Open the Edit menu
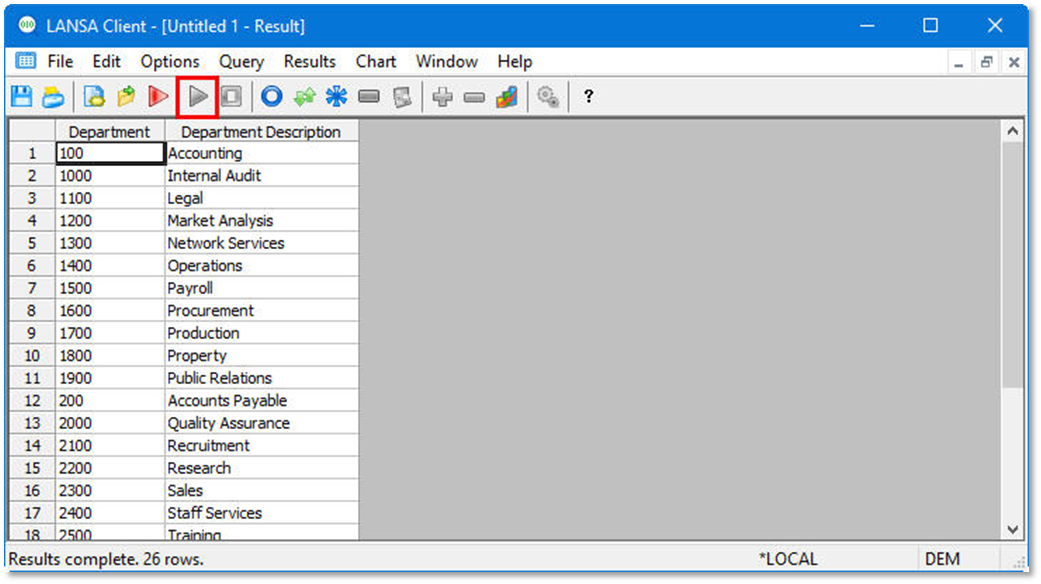Screen dimensions: 1041x584 pyautogui.click(x=106, y=62)
